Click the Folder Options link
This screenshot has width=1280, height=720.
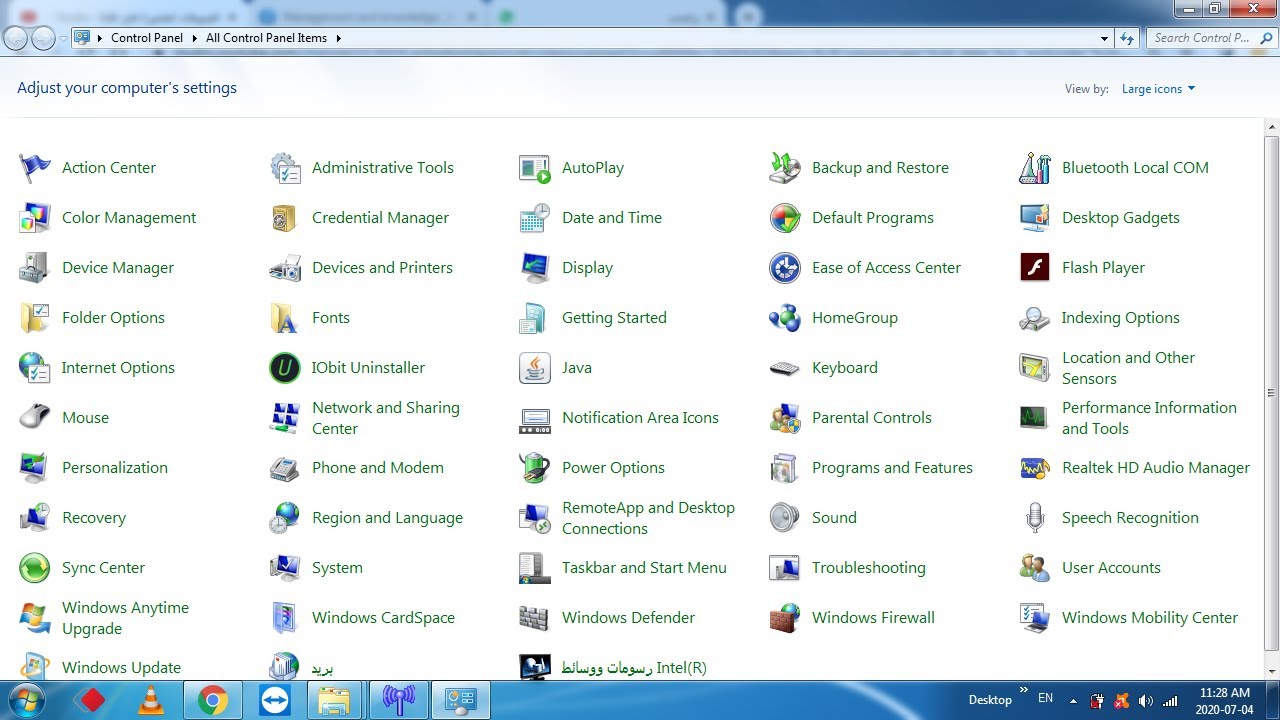[113, 318]
